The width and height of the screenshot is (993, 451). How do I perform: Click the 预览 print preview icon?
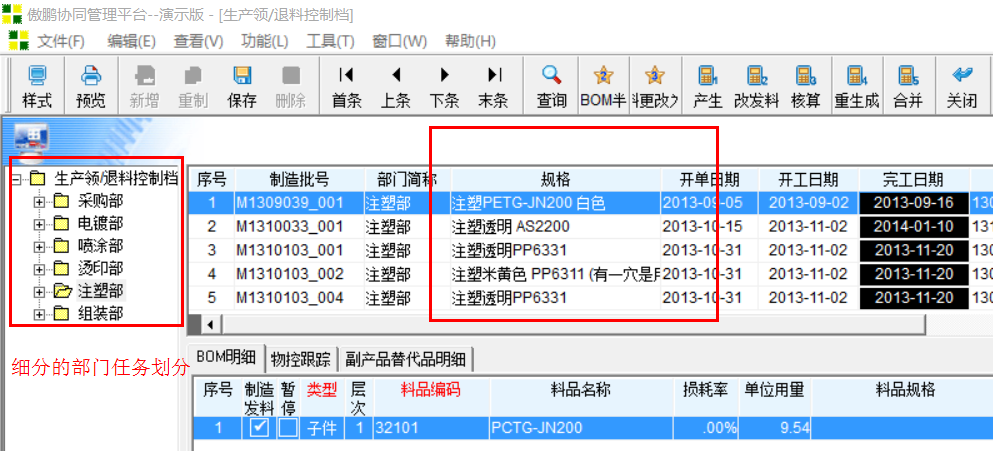[91, 76]
